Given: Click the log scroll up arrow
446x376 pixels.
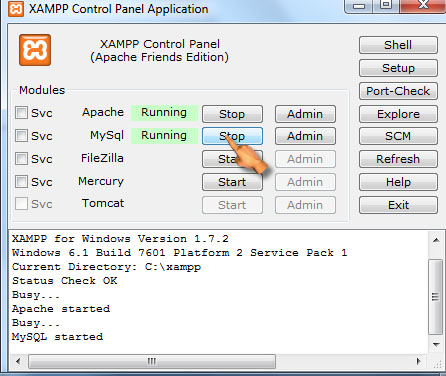Looking at the screenshot, I should coord(436,240).
